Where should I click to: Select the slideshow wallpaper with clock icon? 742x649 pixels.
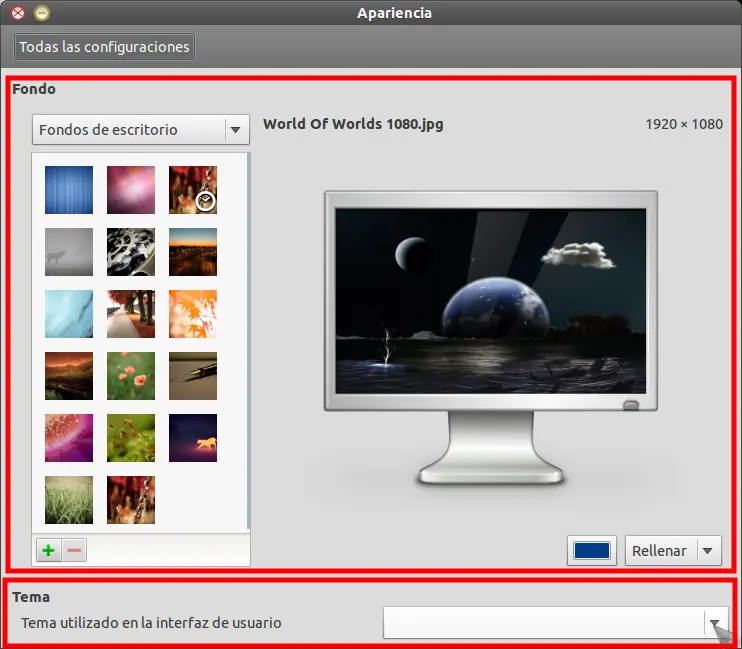click(x=193, y=190)
